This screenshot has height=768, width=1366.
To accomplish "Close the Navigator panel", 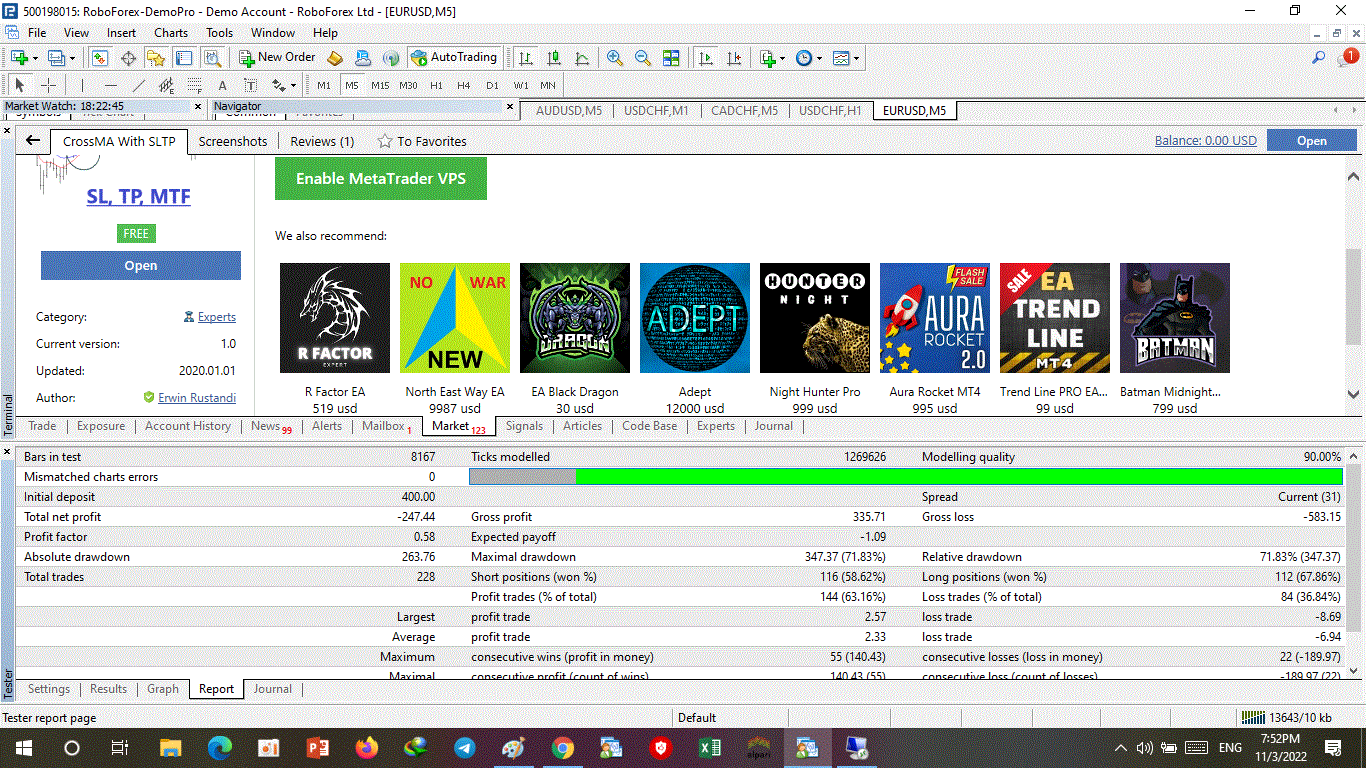I will tap(510, 106).
